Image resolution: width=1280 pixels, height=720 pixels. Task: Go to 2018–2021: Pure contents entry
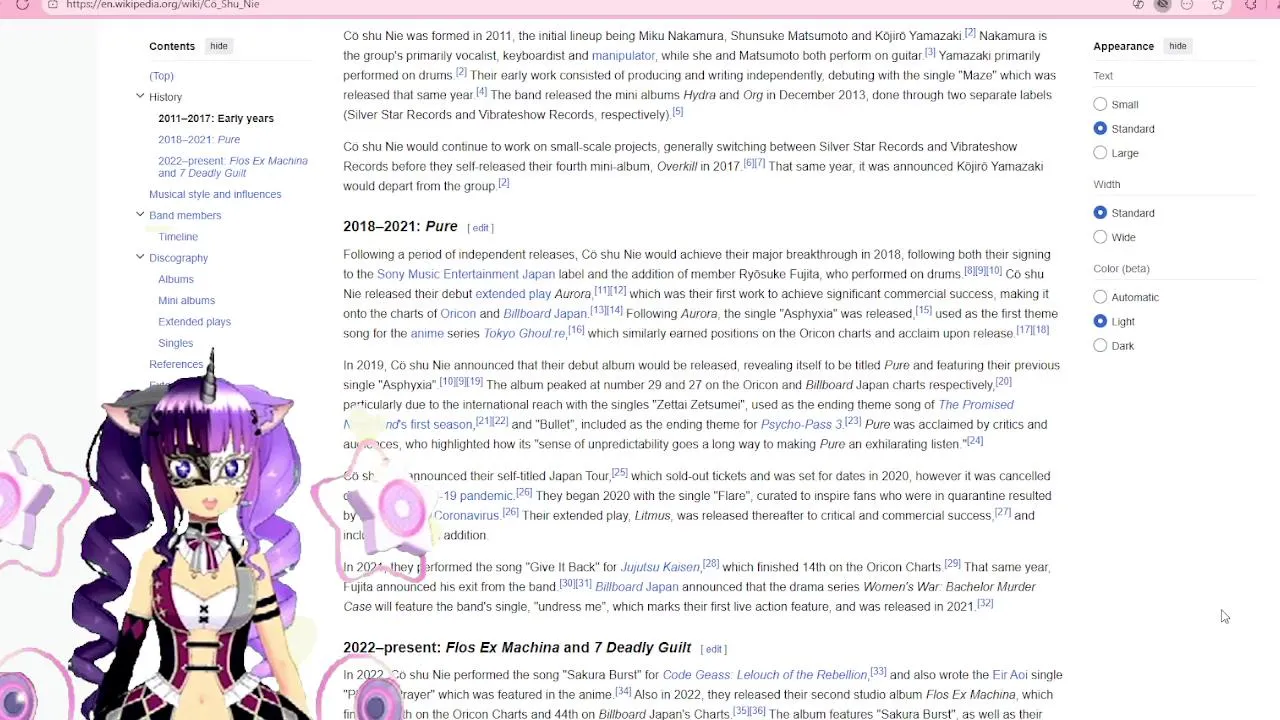click(x=199, y=140)
